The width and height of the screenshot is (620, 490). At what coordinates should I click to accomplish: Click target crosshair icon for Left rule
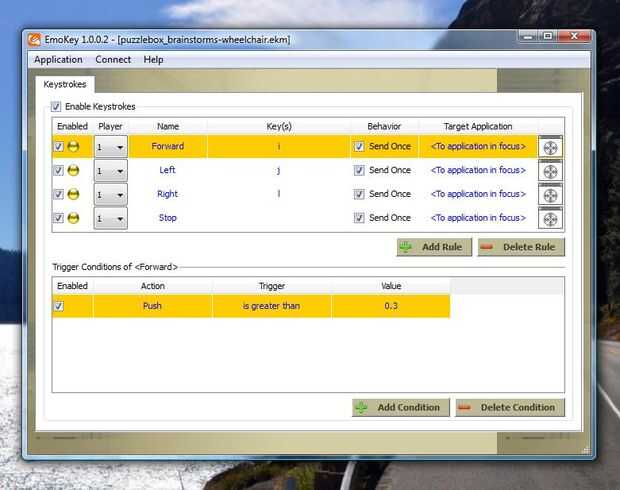click(550, 170)
